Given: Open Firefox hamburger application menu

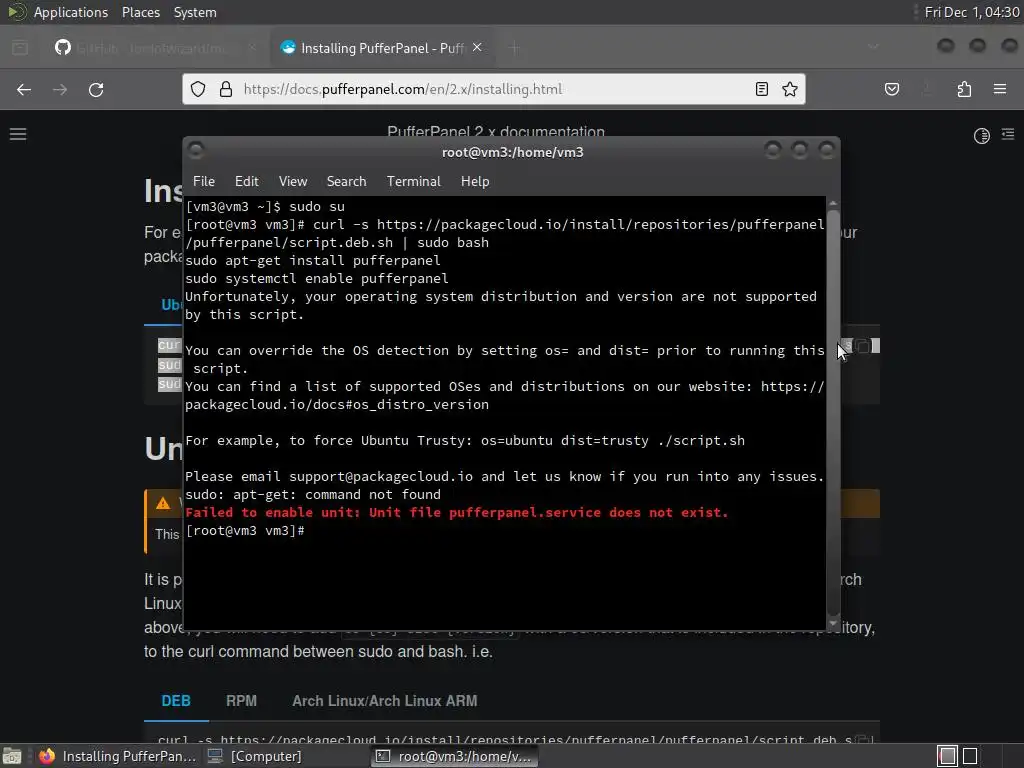Looking at the screenshot, I should click(1000, 89).
